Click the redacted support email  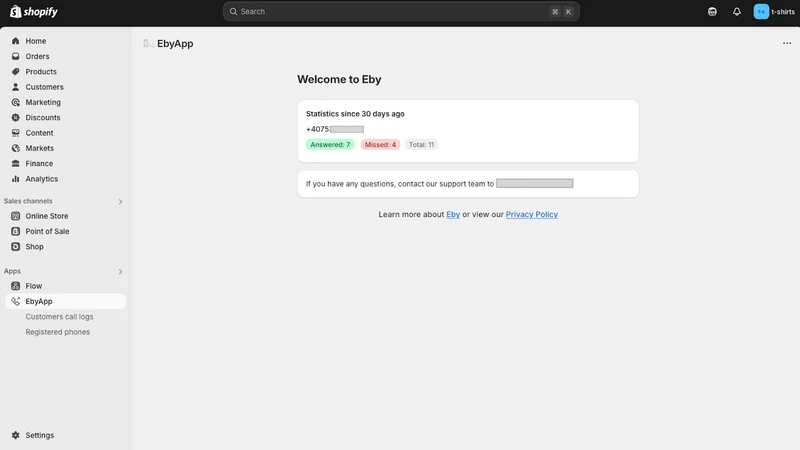tap(535, 183)
